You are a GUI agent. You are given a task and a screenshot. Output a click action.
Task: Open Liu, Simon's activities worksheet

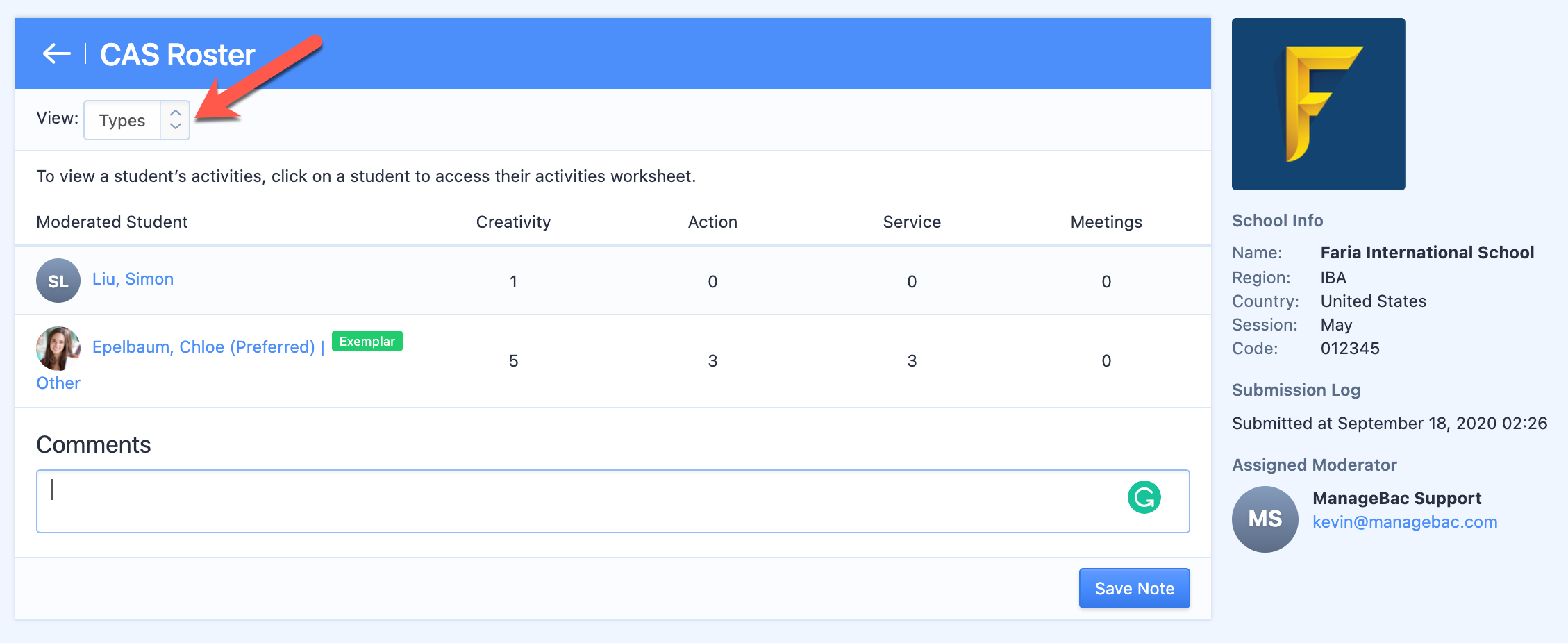pos(133,279)
